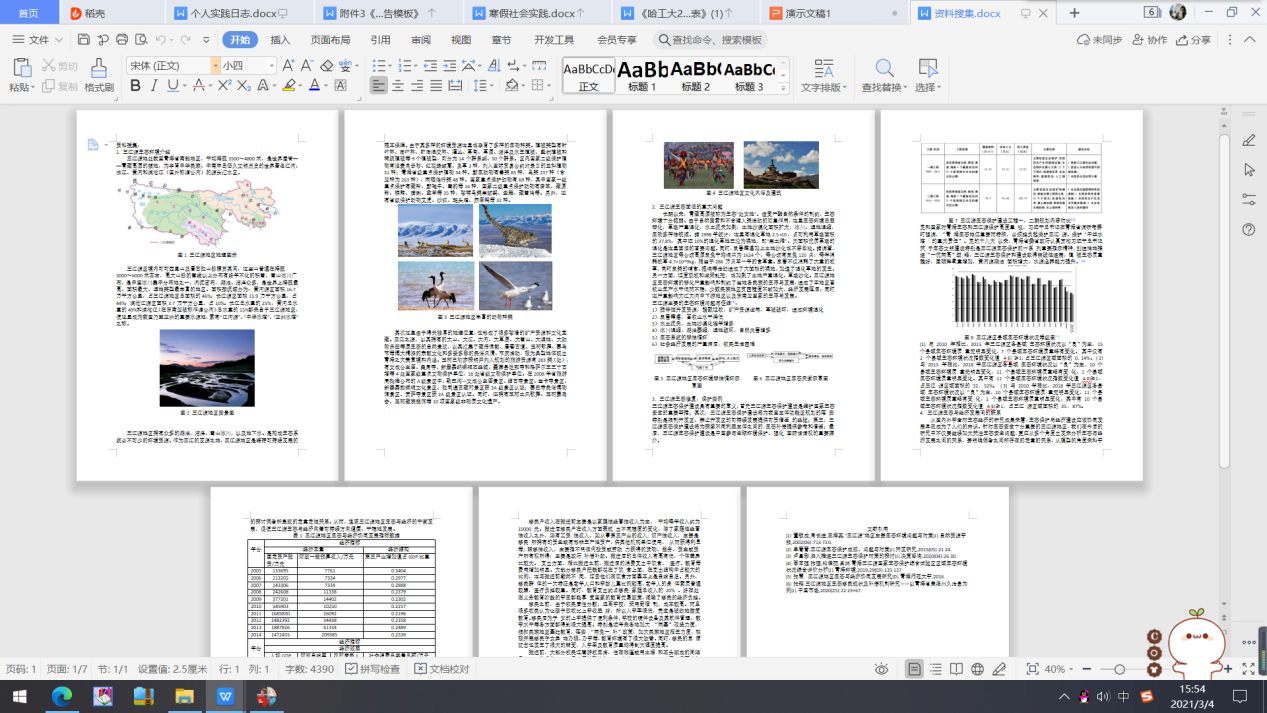
Task: Click the zoom slider in status bar
Action: click(1119, 669)
